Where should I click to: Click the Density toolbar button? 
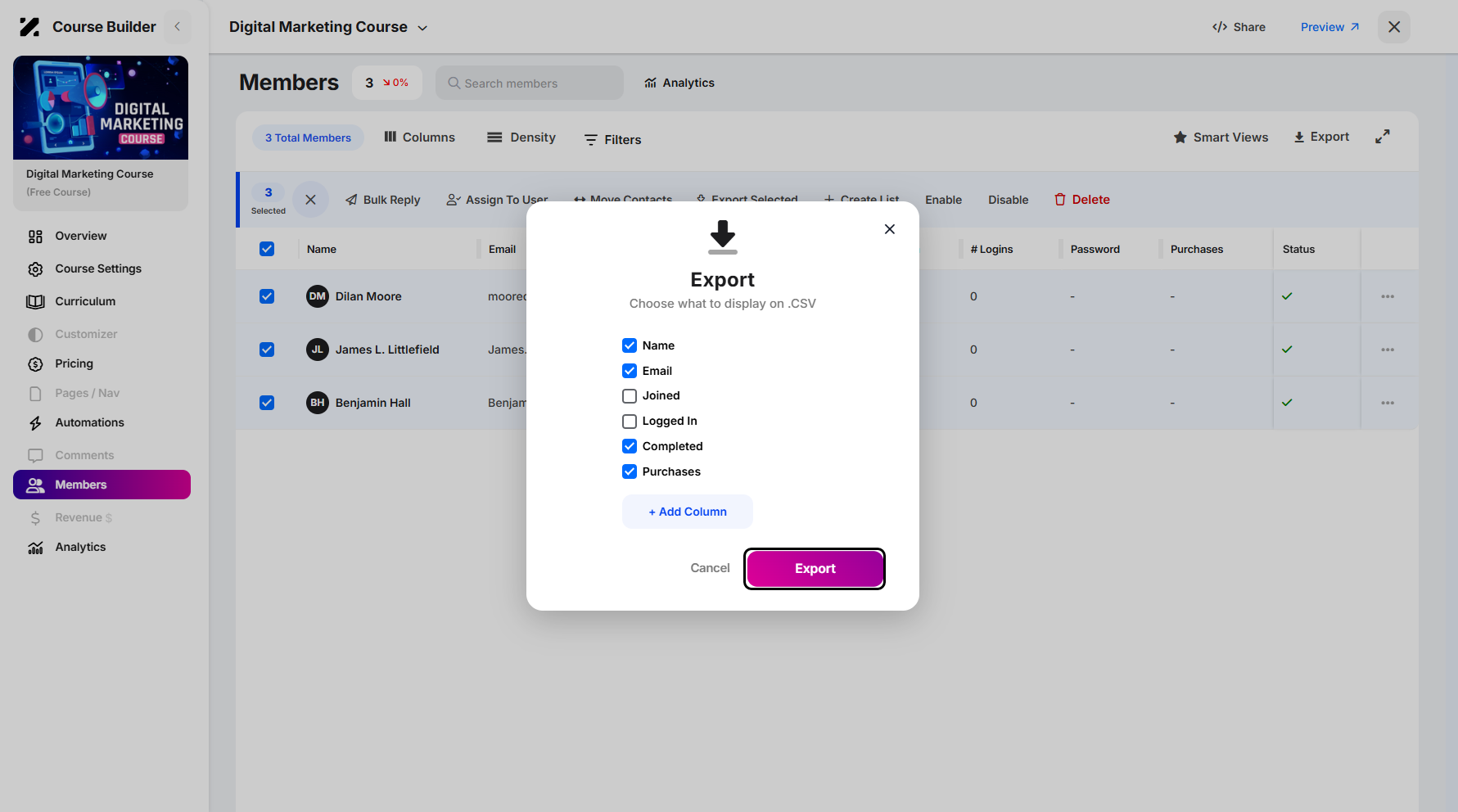521,138
